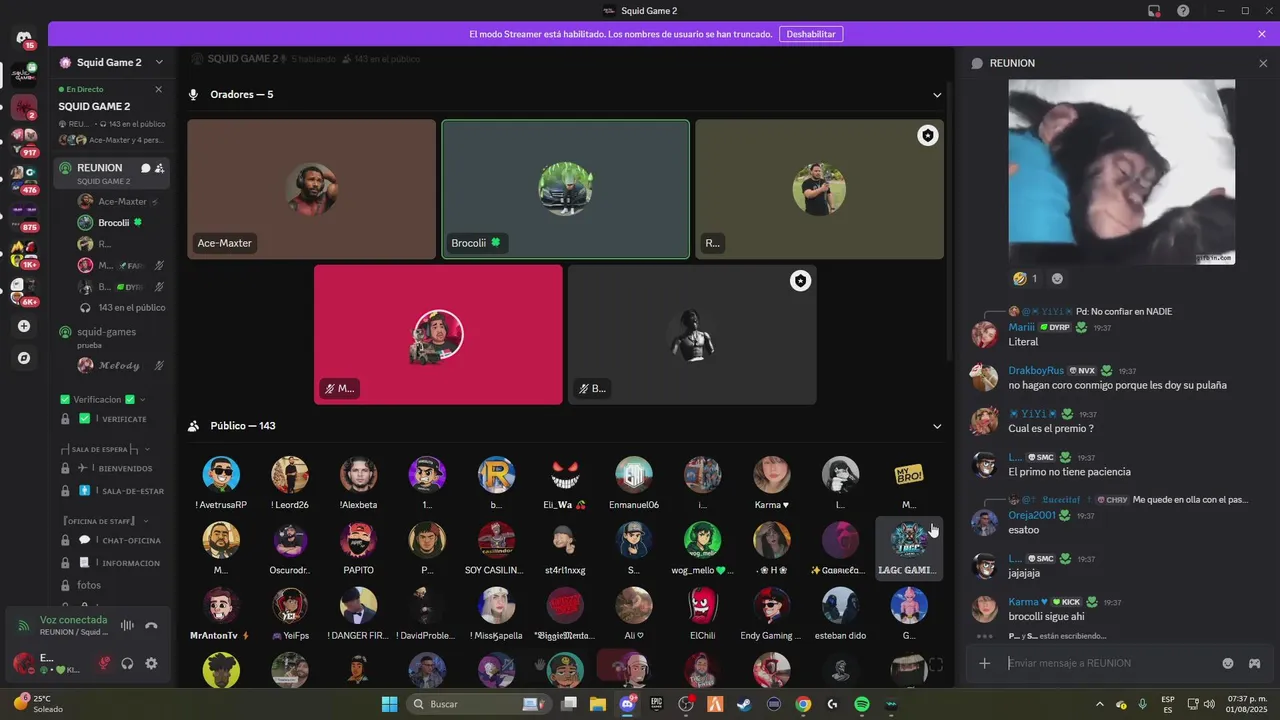Collapse OFICINA DE STAFF category
The image size is (1280, 720).
click(105, 521)
